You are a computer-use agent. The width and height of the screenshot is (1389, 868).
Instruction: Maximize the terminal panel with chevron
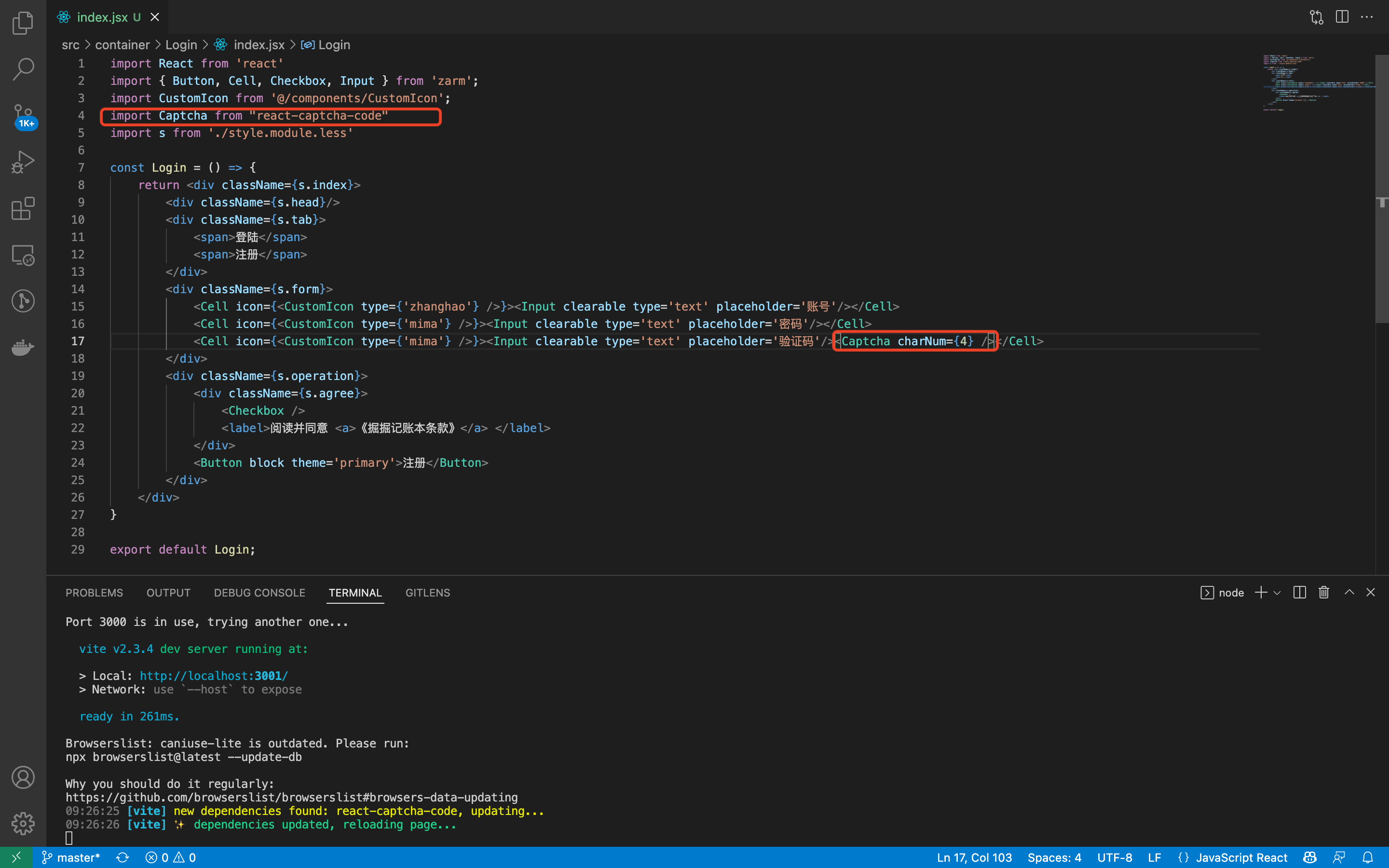1349,593
